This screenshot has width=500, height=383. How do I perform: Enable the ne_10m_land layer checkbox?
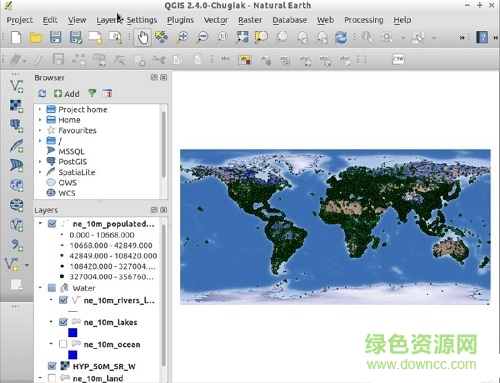pyautogui.click(x=52, y=378)
